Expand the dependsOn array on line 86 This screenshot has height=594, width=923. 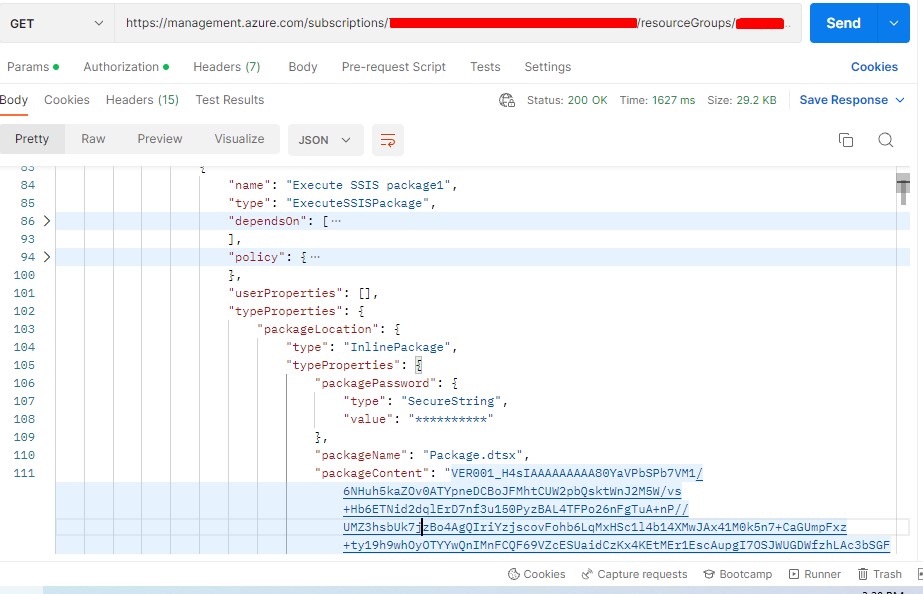46,221
